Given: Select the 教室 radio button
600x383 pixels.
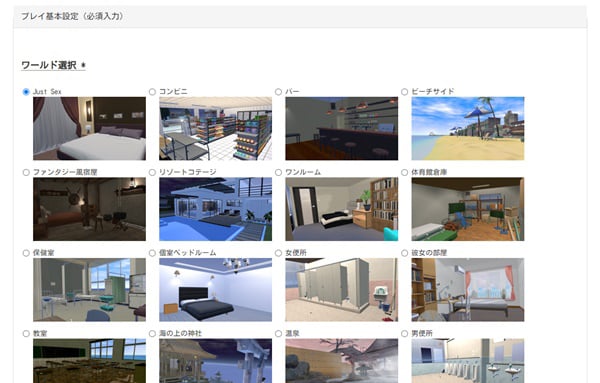Looking at the screenshot, I should click(26, 334).
